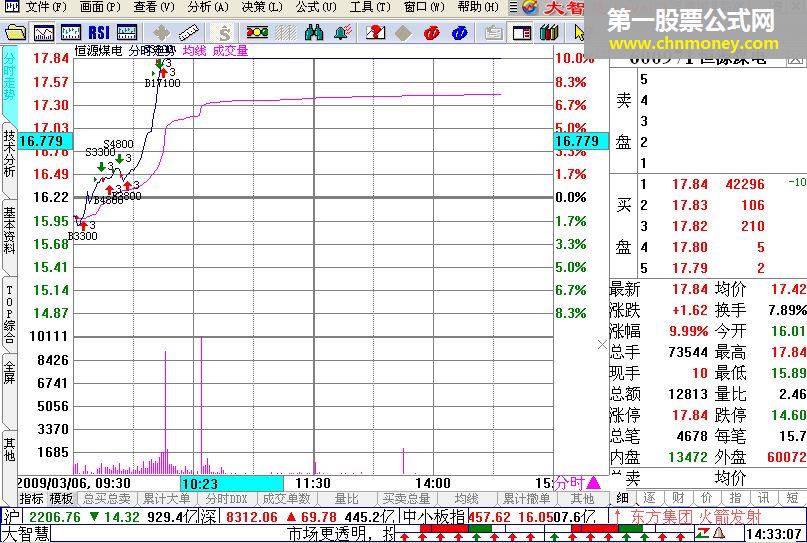Select the 量比 indicator tab

pyautogui.click(x=346, y=498)
